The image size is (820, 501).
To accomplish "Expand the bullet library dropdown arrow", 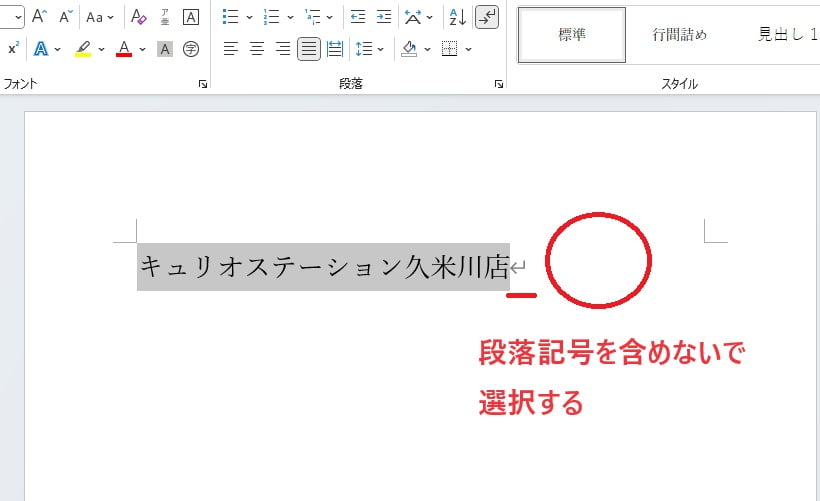I will [x=249, y=18].
